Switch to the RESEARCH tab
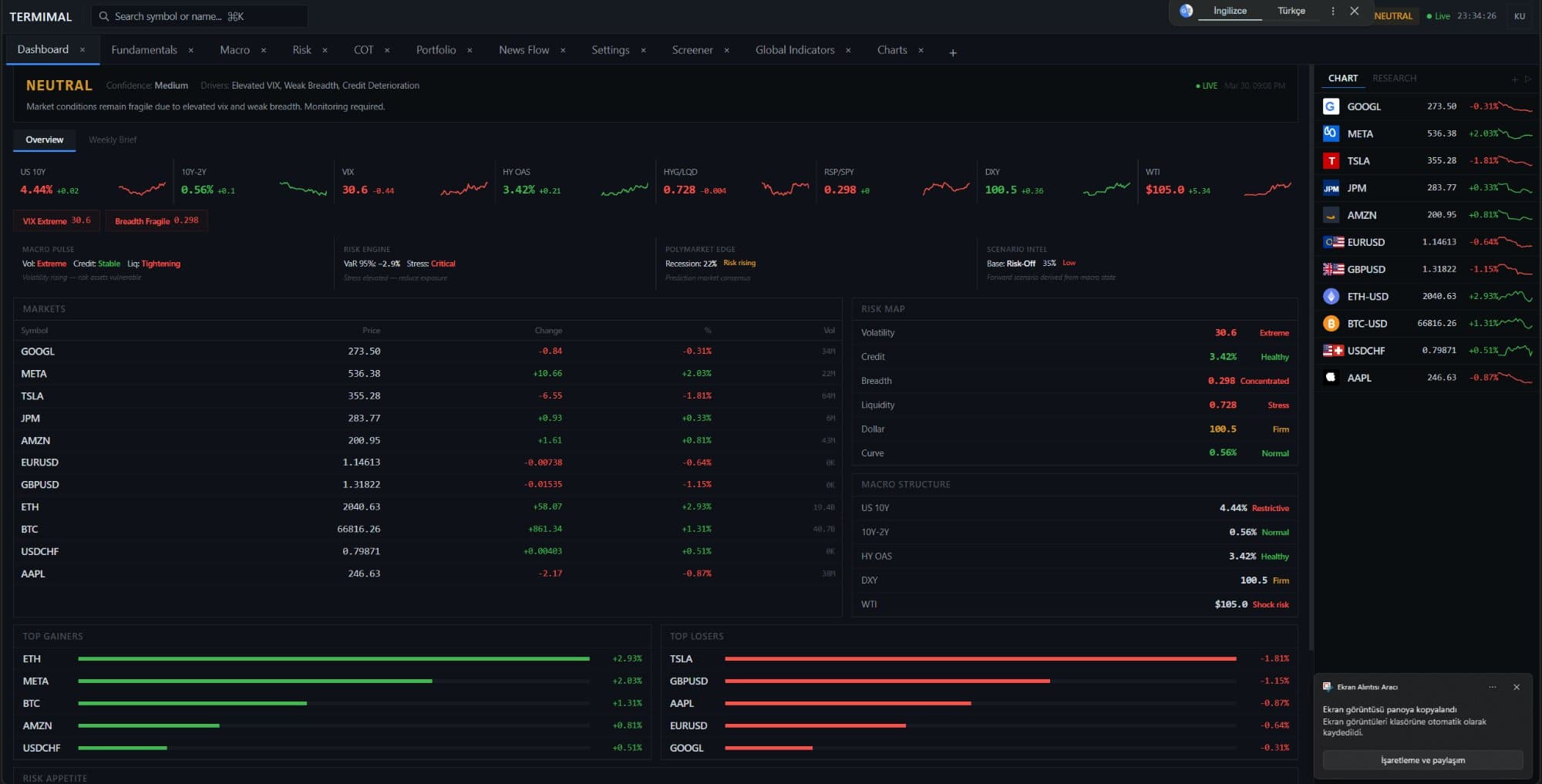This screenshot has width=1542, height=784. pos(1394,78)
